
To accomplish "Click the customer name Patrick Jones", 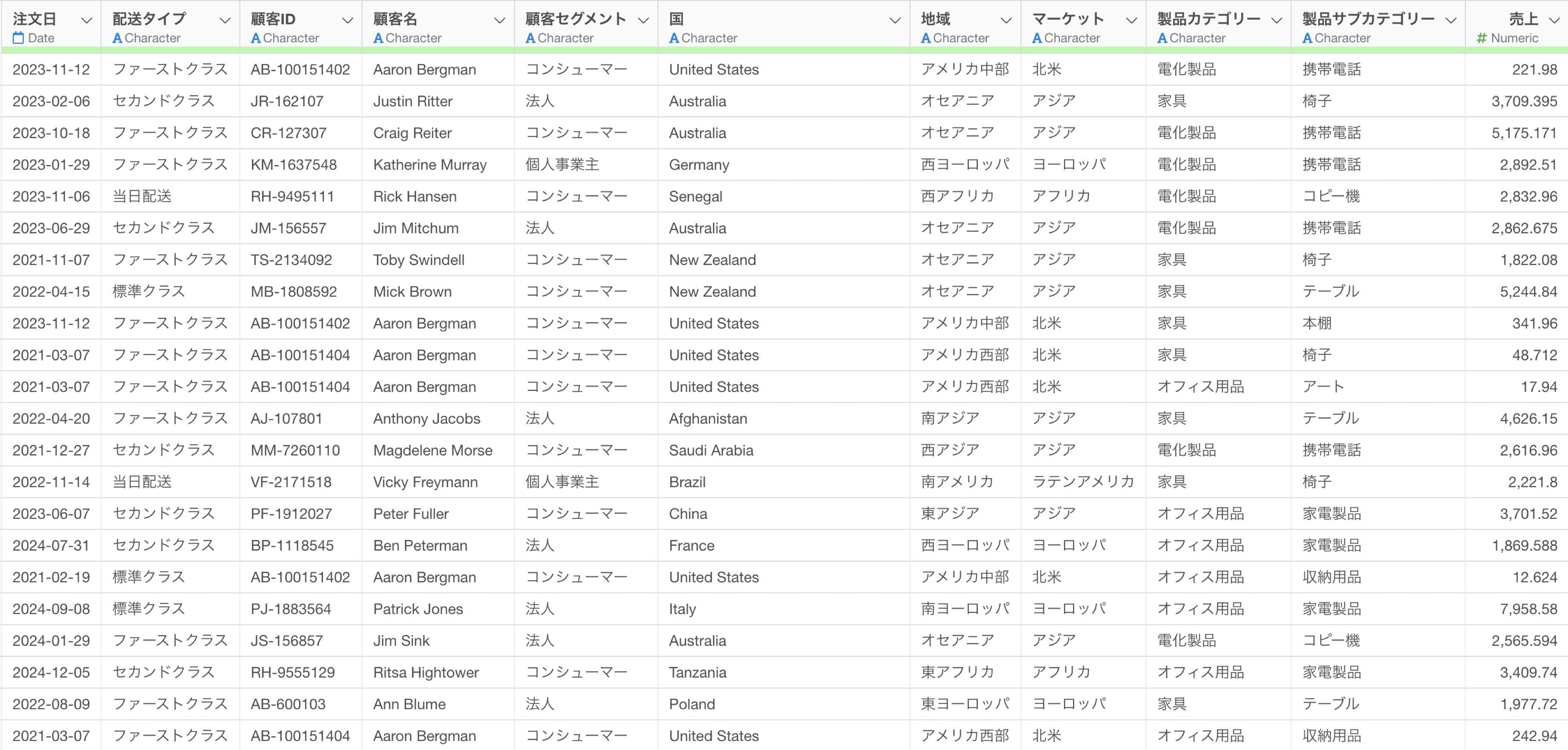I will tap(418, 609).
